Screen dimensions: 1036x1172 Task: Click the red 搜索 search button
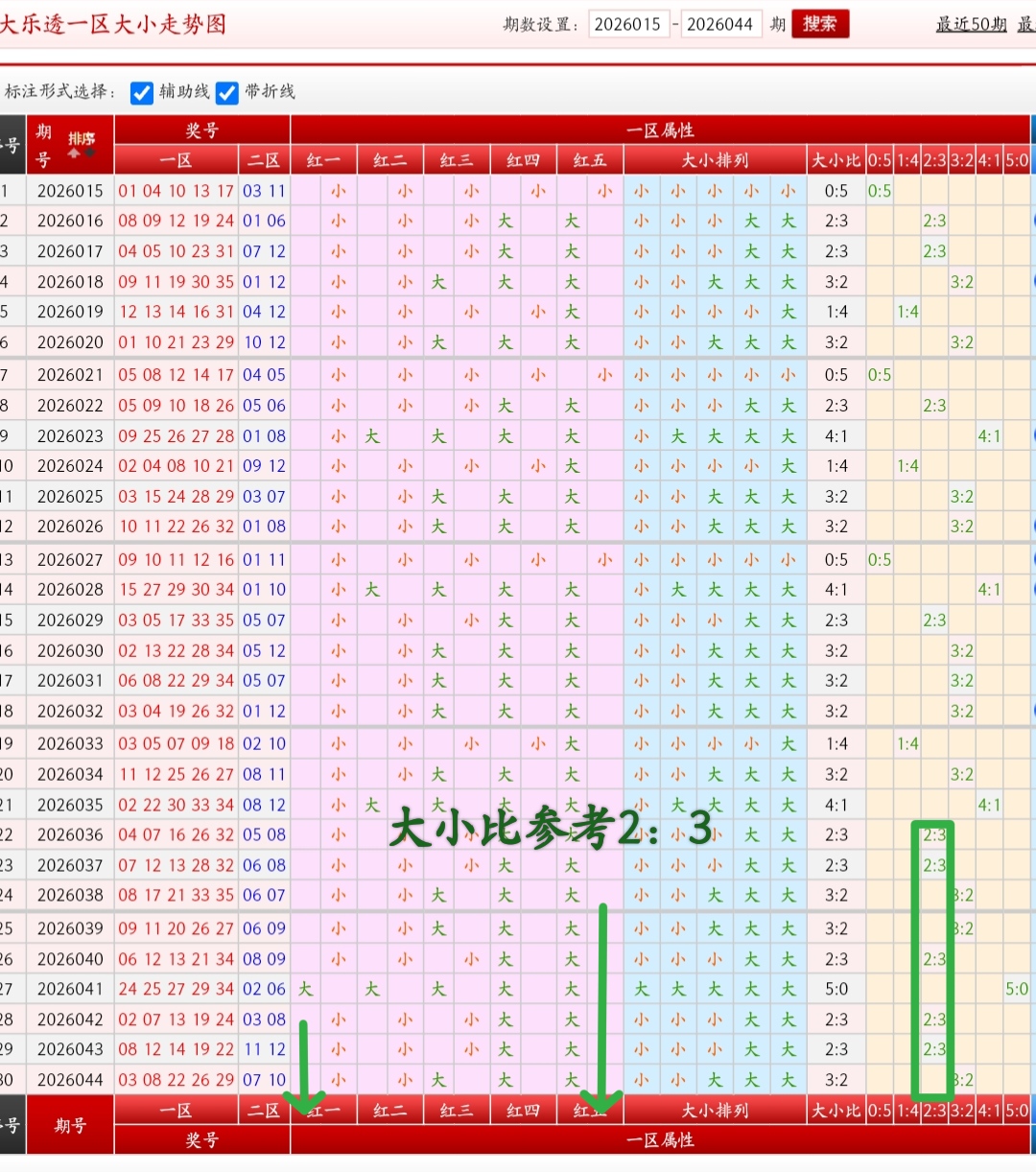click(x=820, y=24)
